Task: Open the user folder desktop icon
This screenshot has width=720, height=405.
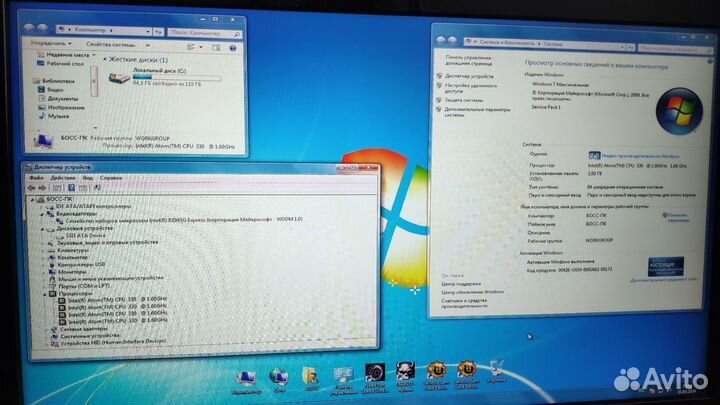Action: pos(310,379)
